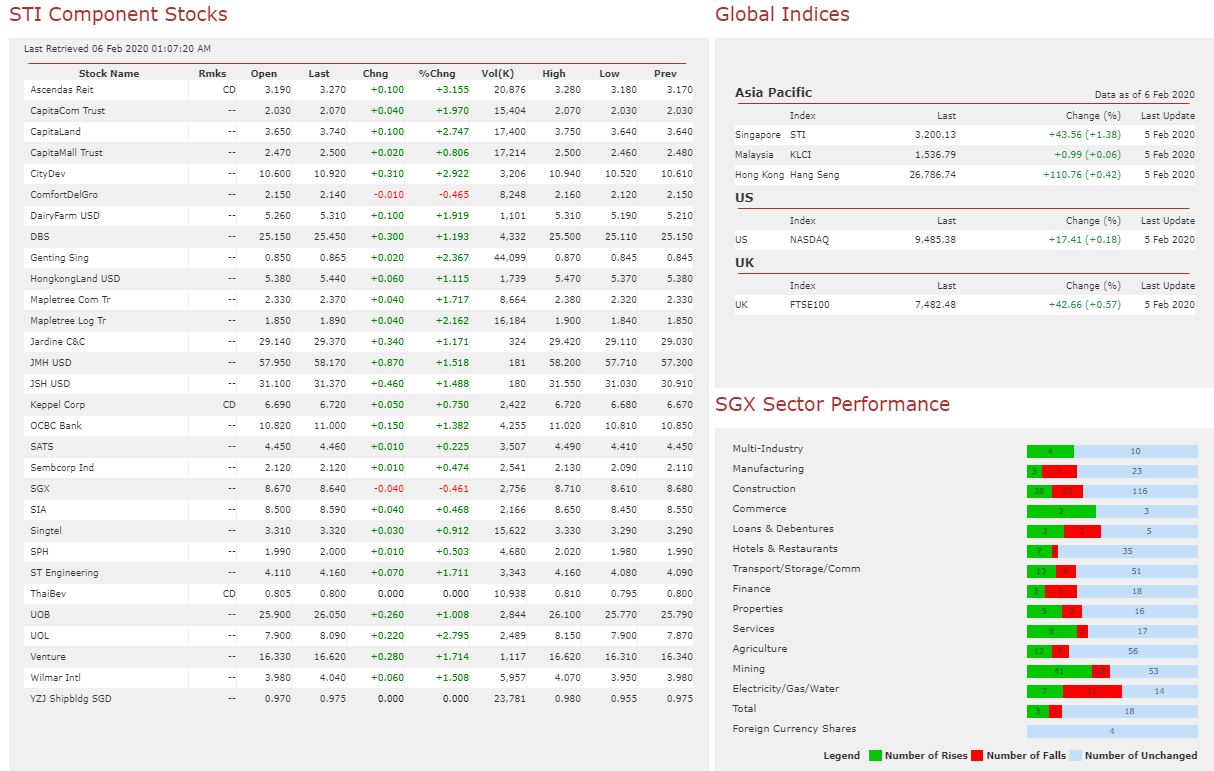The width and height of the screenshot is (1214, 771).
Task: Click the Global Indices heading
Action: pyautogui.click(x=782, y=14)
